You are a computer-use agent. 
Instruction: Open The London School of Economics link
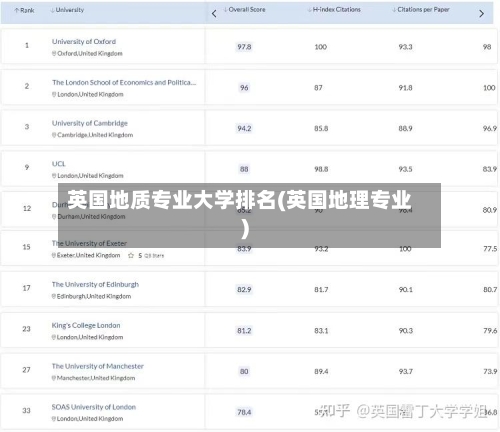(124, 82)
